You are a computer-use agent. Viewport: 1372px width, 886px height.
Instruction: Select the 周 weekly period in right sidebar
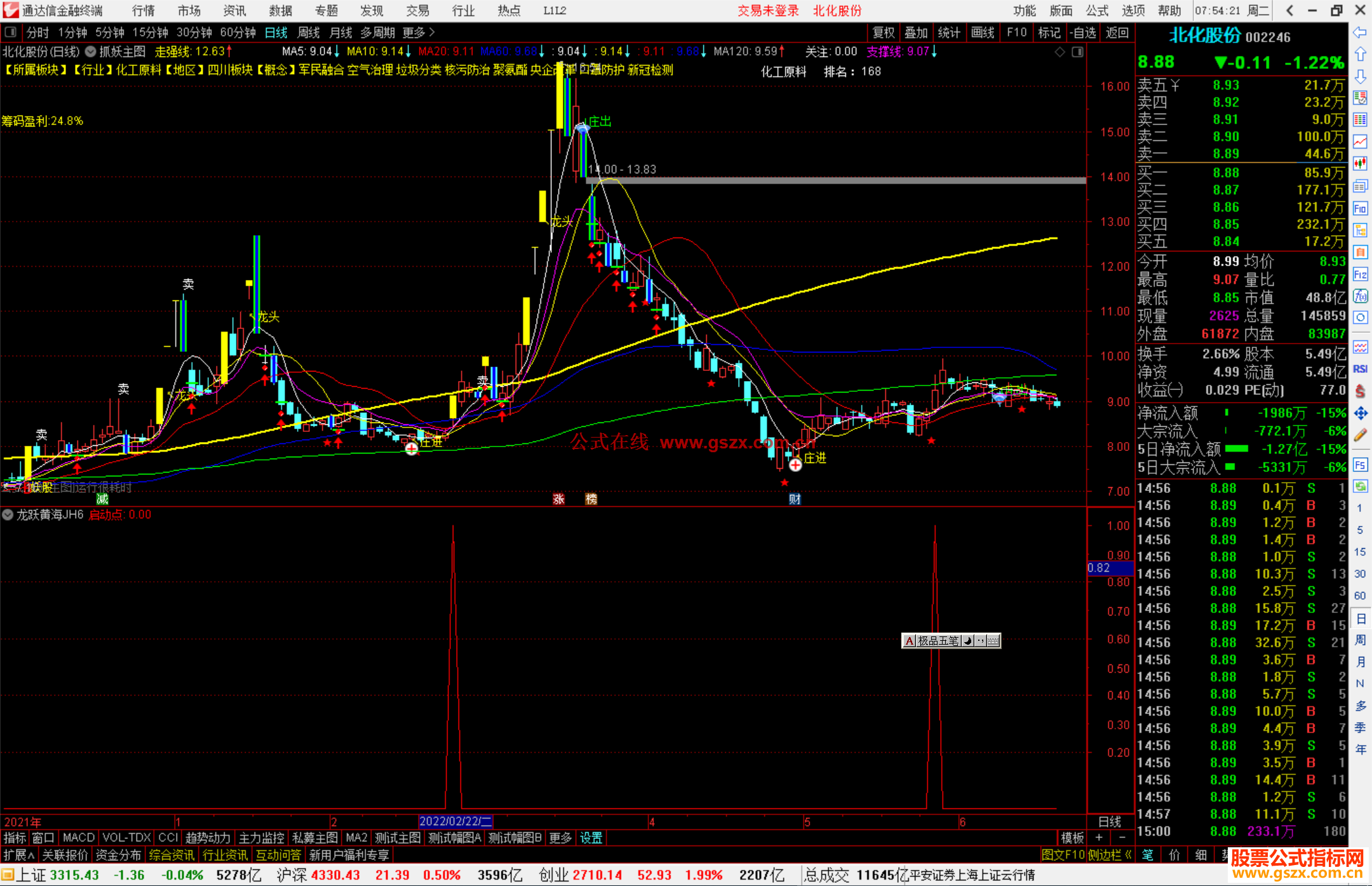tap(1360, 640)
